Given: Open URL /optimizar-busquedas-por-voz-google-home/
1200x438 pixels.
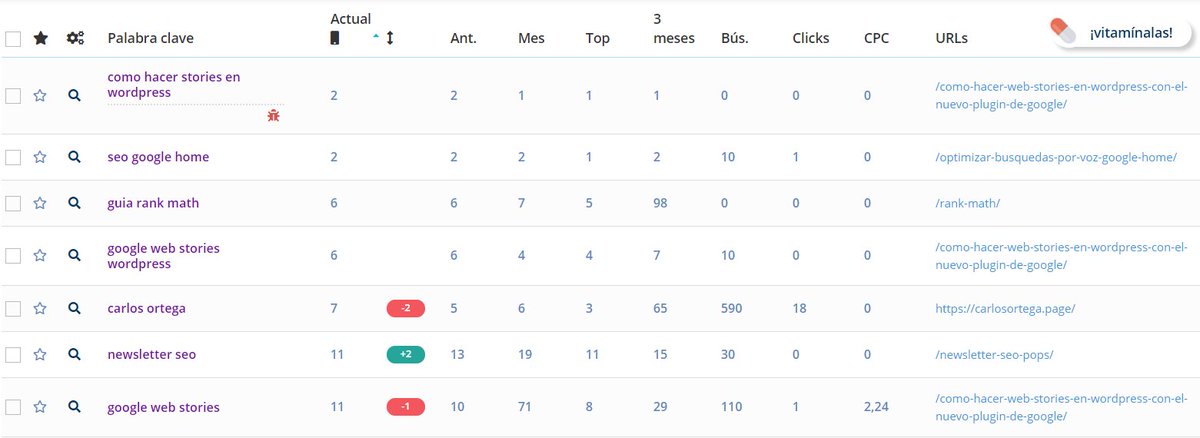Looking at the screenshot, I should tap(1056, 157).
